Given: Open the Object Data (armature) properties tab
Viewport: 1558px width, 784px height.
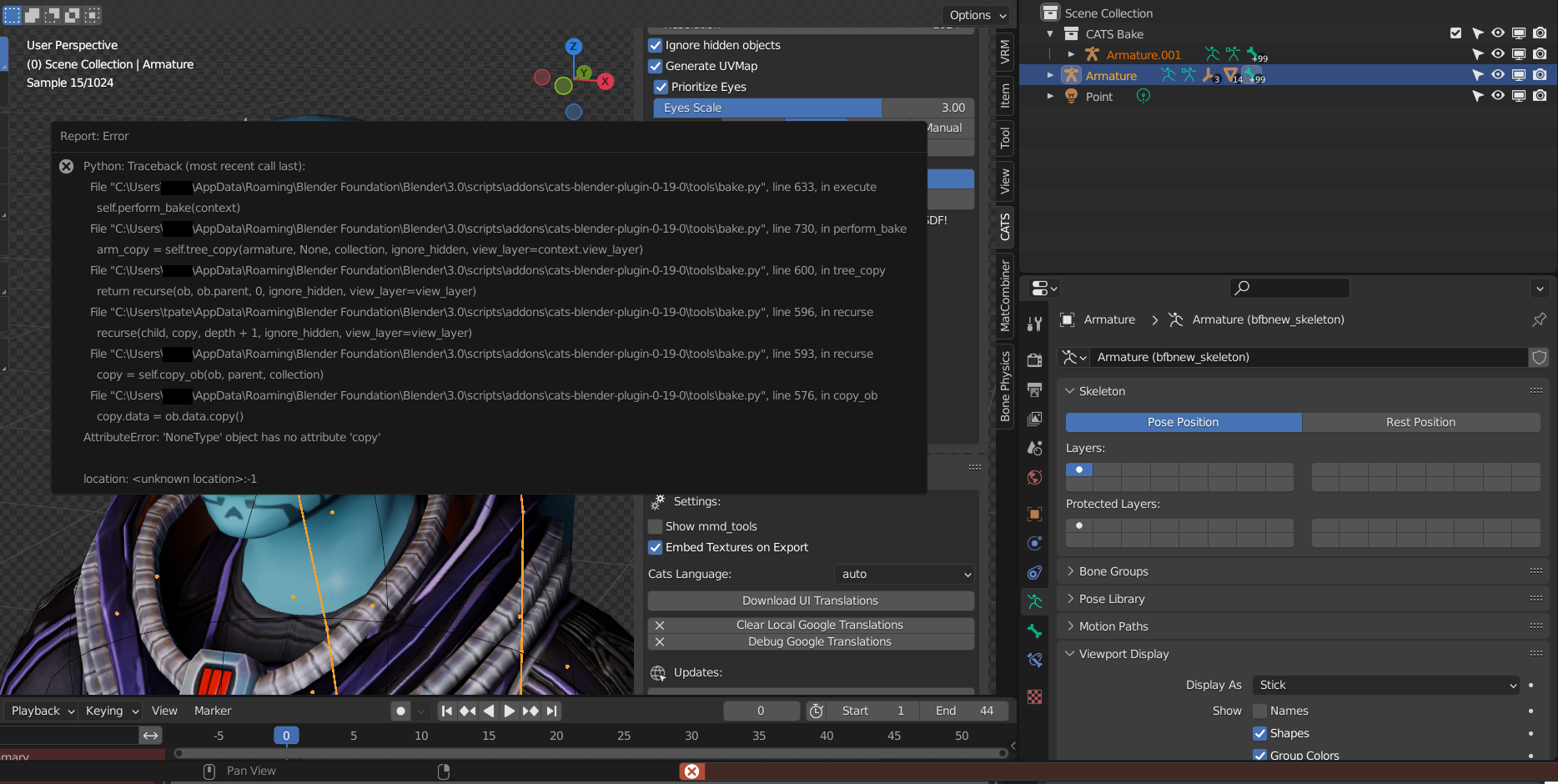Looking at the screenshot, I should coord(1035,601).
